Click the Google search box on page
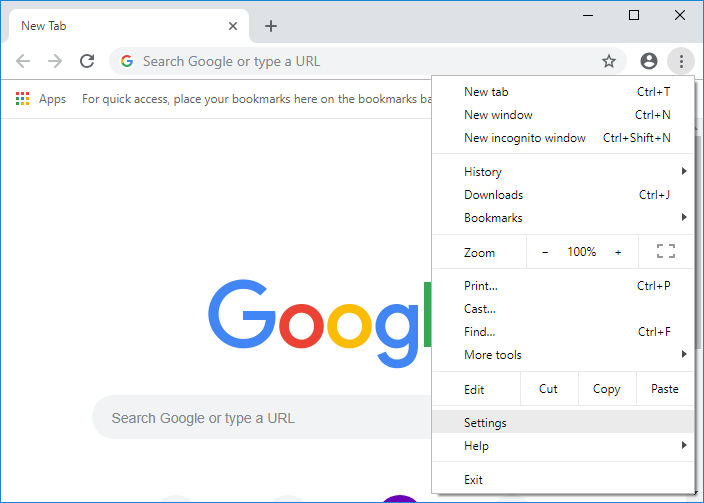Screen dimensions: 704x503 [x=260, y=418]
